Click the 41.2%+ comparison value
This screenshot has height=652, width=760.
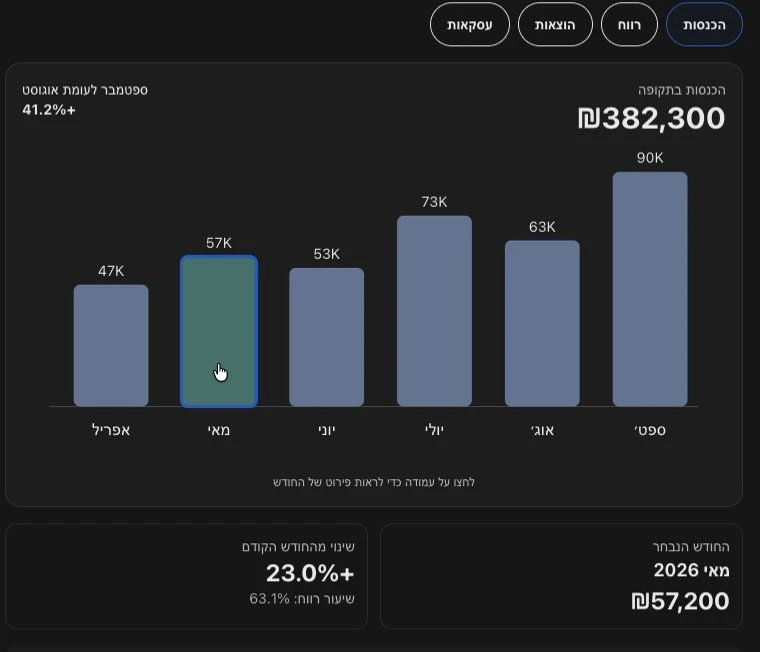tap(49, 110)
